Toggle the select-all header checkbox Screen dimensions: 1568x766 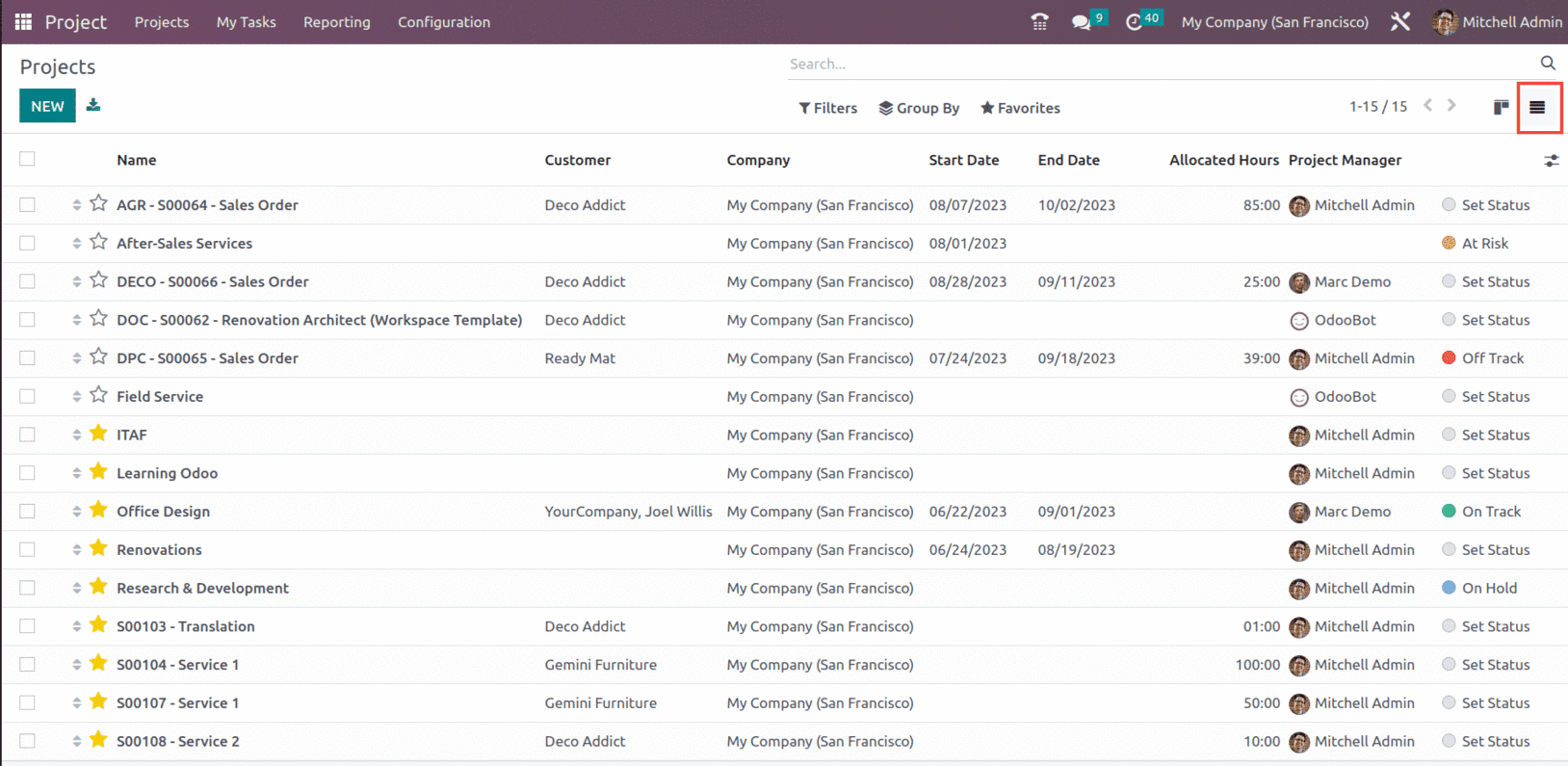27,159
